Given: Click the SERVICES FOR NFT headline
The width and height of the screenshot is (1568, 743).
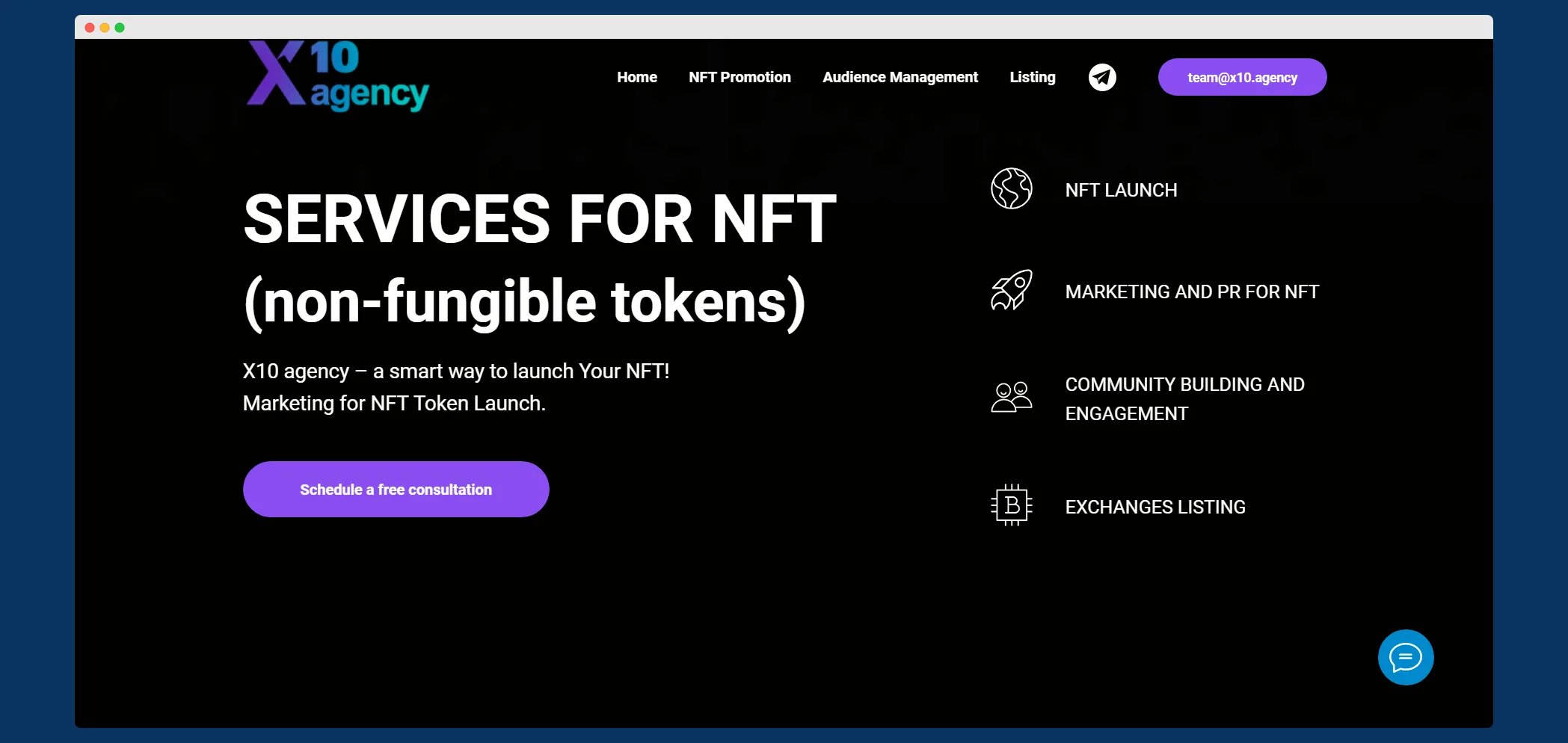Looking at the screenshot, I should coord(539,218).
